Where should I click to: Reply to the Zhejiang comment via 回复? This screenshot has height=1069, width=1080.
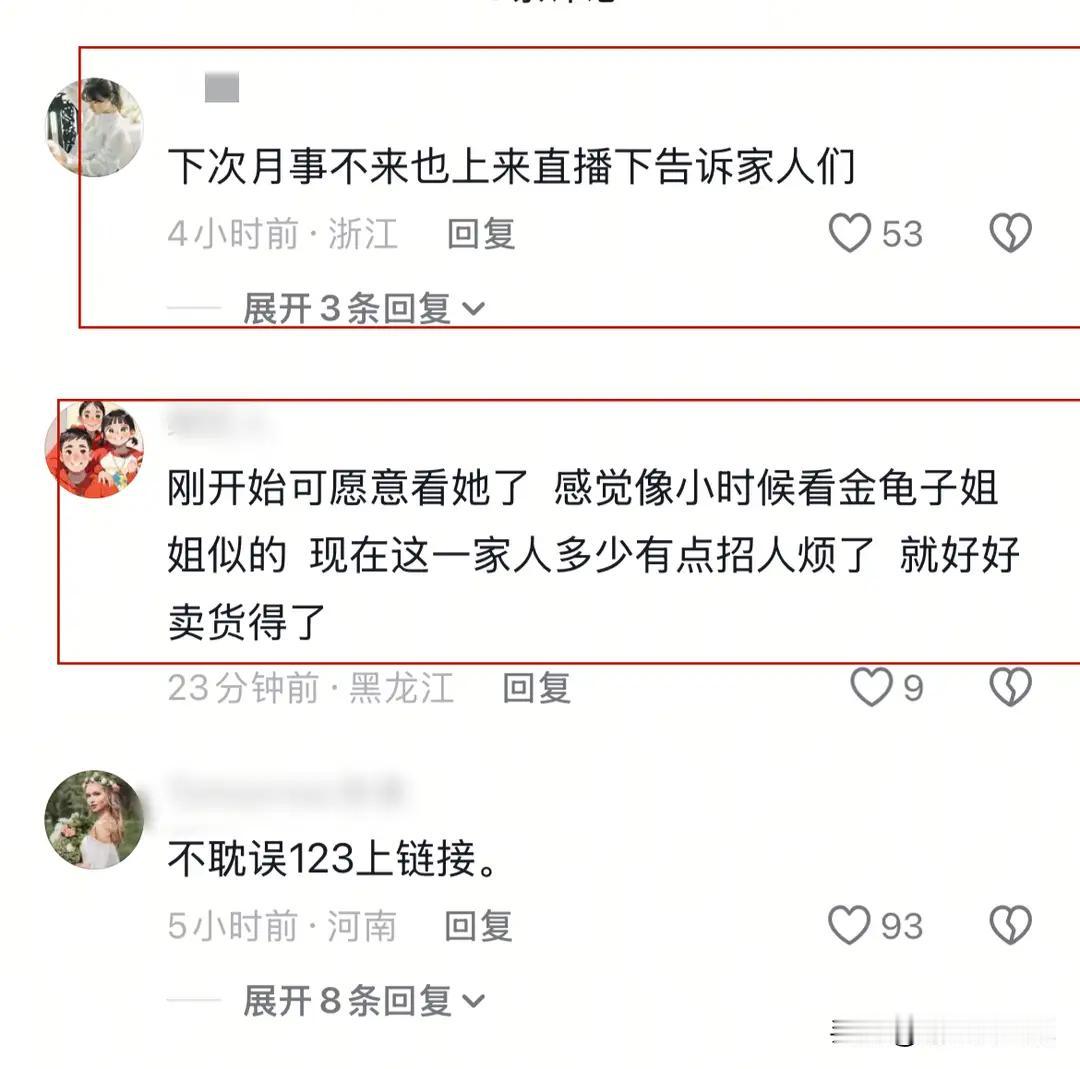click(481, 233)
